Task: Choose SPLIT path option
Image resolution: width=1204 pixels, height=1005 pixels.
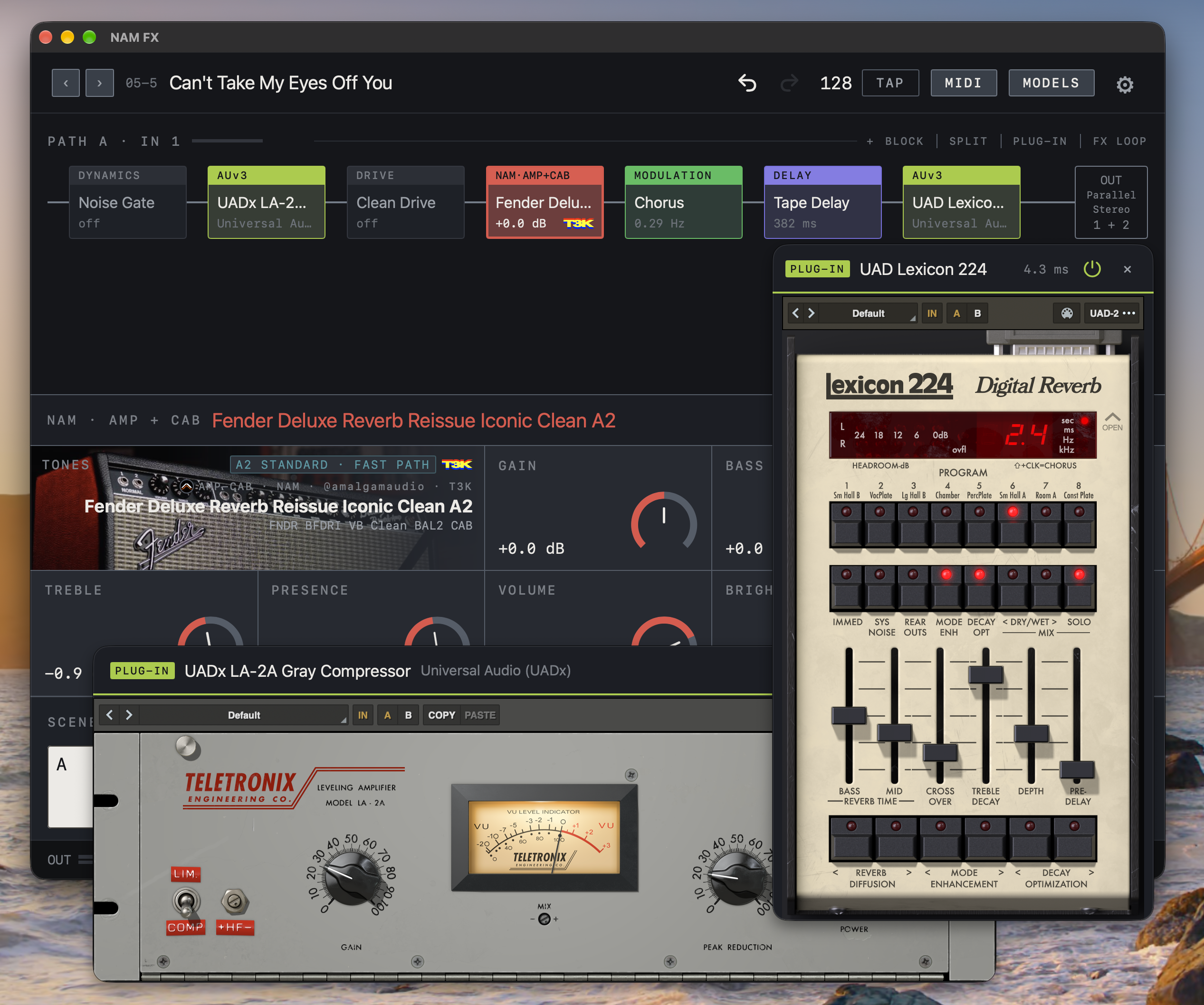Action: pos(968,141)
